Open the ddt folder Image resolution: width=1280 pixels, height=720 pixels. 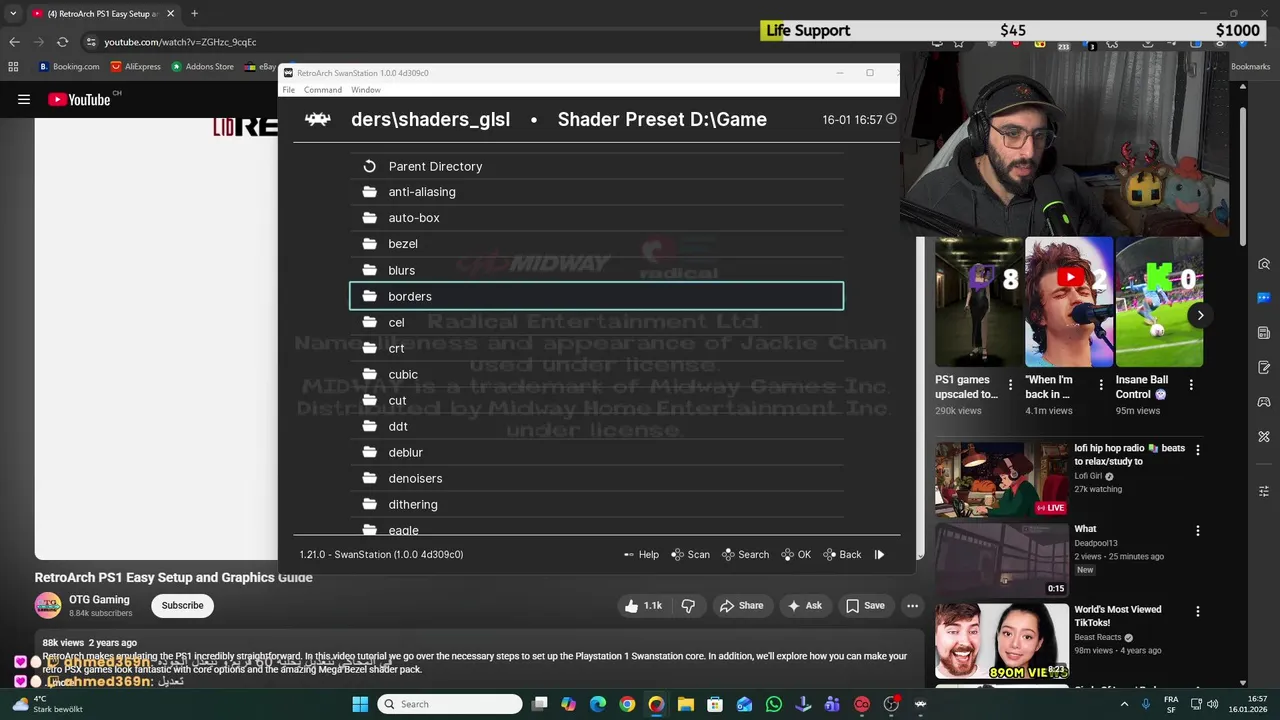[596, 426]
